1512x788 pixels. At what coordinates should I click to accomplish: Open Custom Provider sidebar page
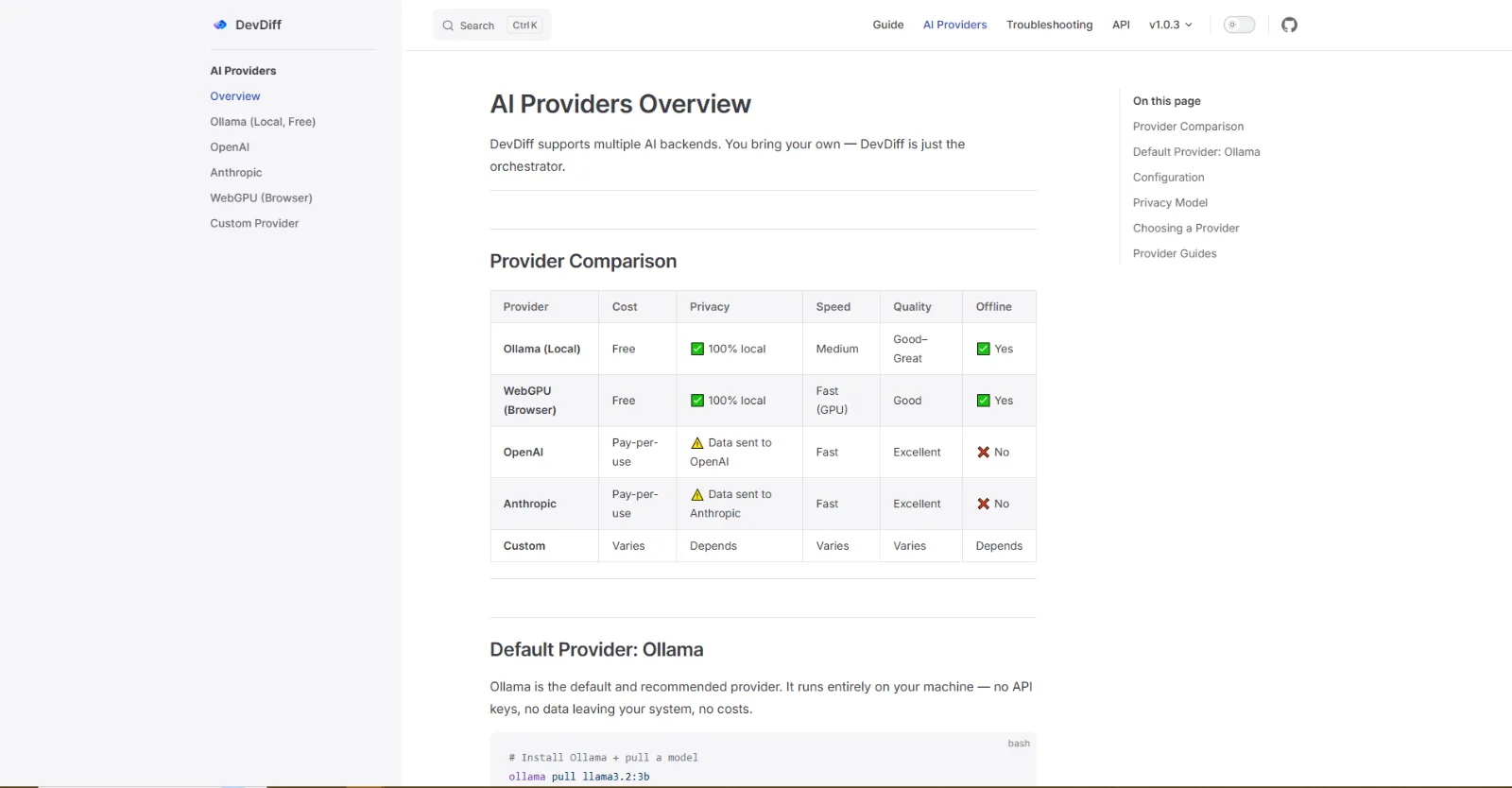click(x=254, y=224)
